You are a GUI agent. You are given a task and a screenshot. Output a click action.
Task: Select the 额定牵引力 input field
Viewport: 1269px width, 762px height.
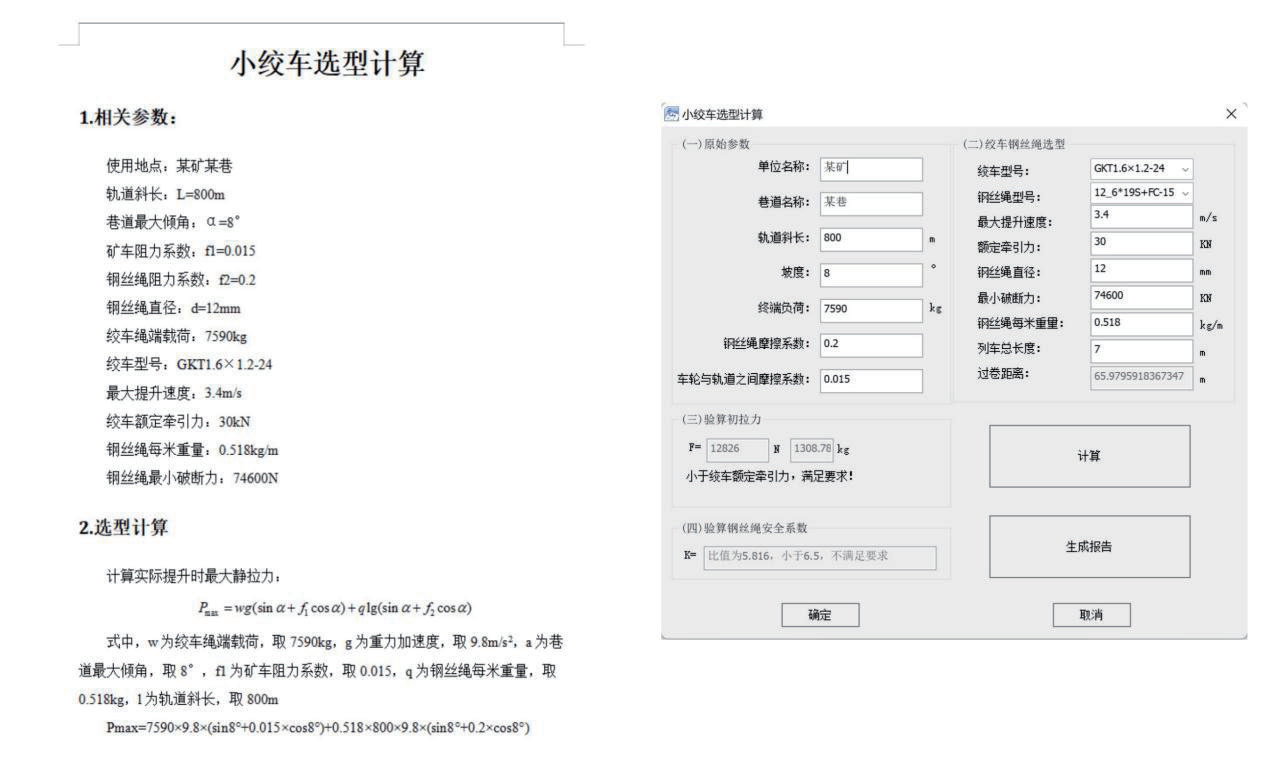pyautogui.click(x=1142, y=243)
